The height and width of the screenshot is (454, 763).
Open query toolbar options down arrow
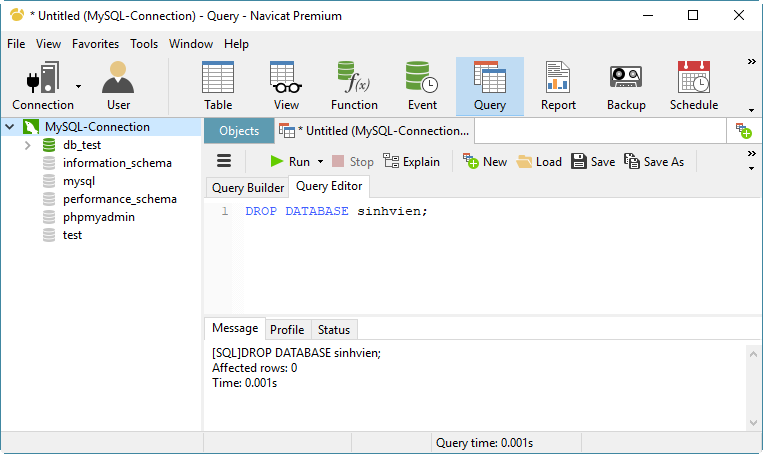[x=752, y=168]
